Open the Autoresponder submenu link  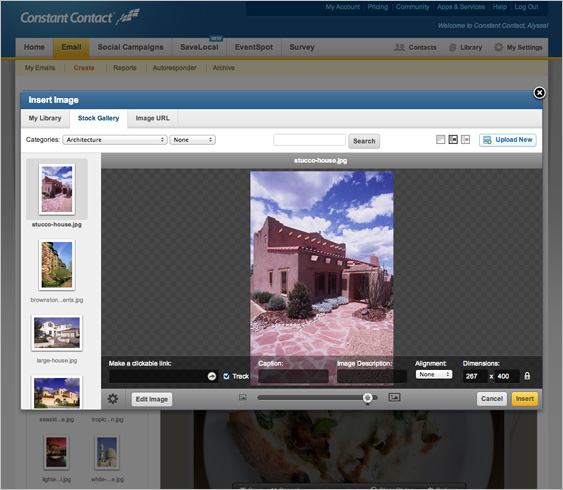[x=175, y=68]
